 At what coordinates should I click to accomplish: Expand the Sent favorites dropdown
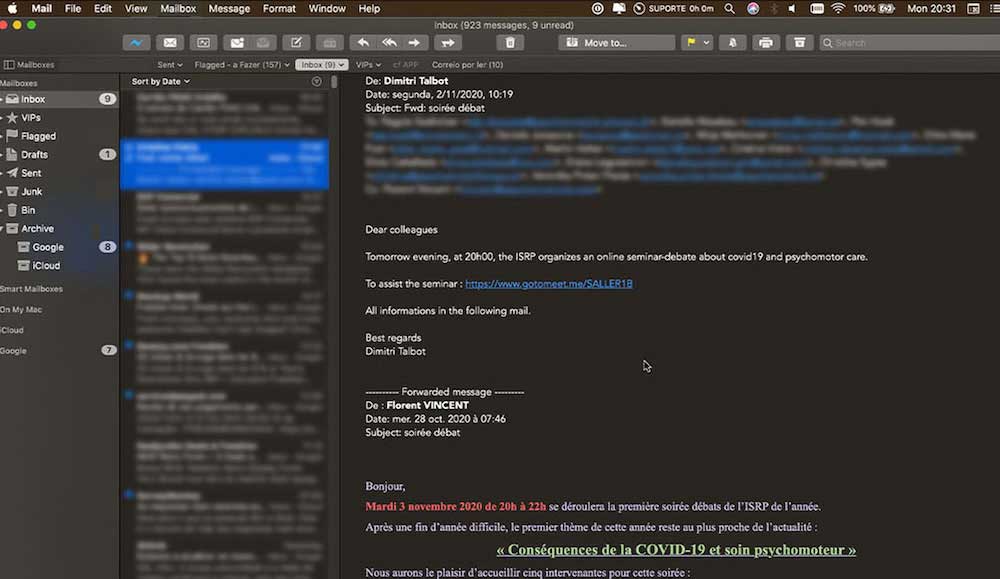pos(170,64)
